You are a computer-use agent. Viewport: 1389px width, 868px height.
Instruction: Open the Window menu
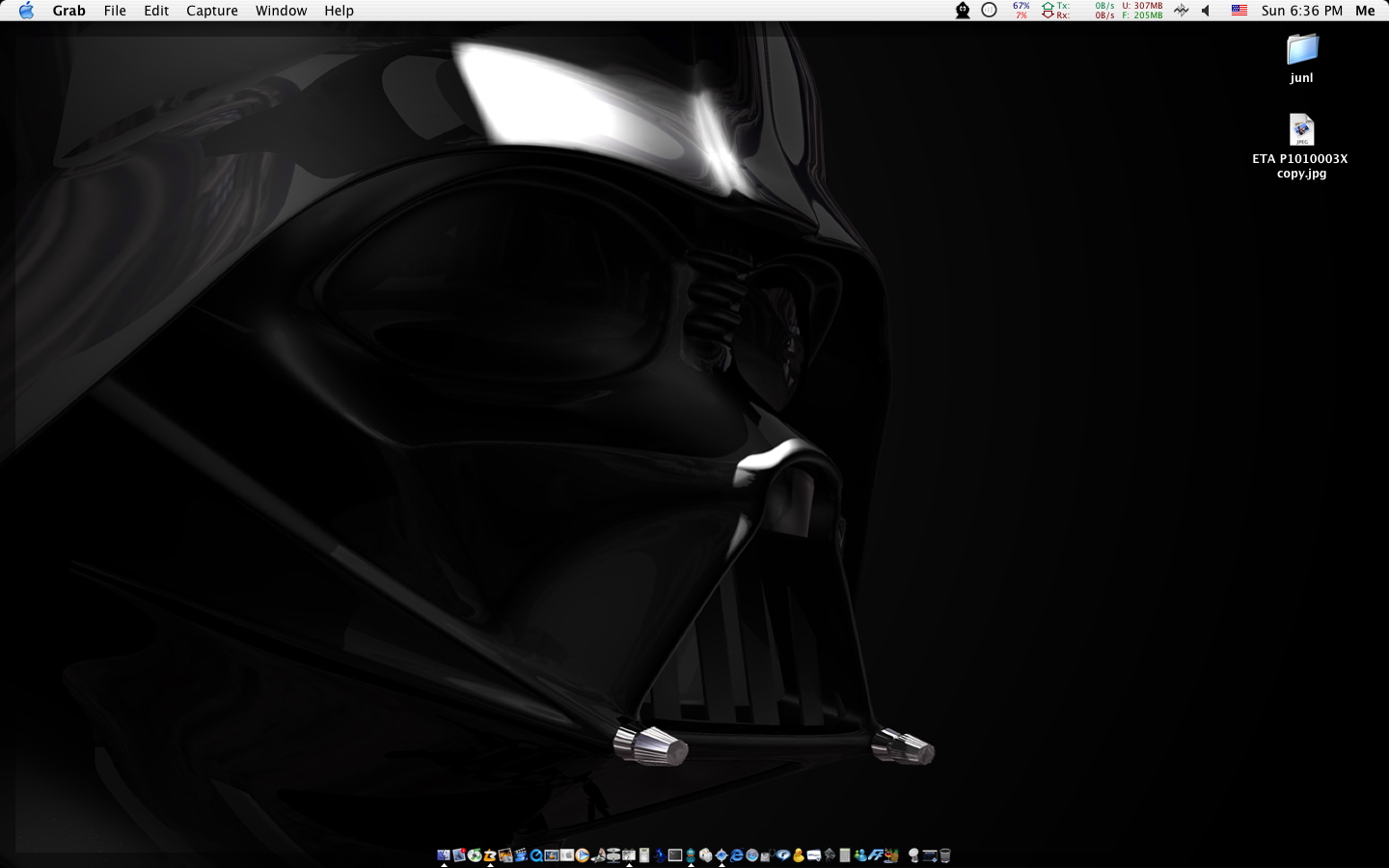pos(281,11)
